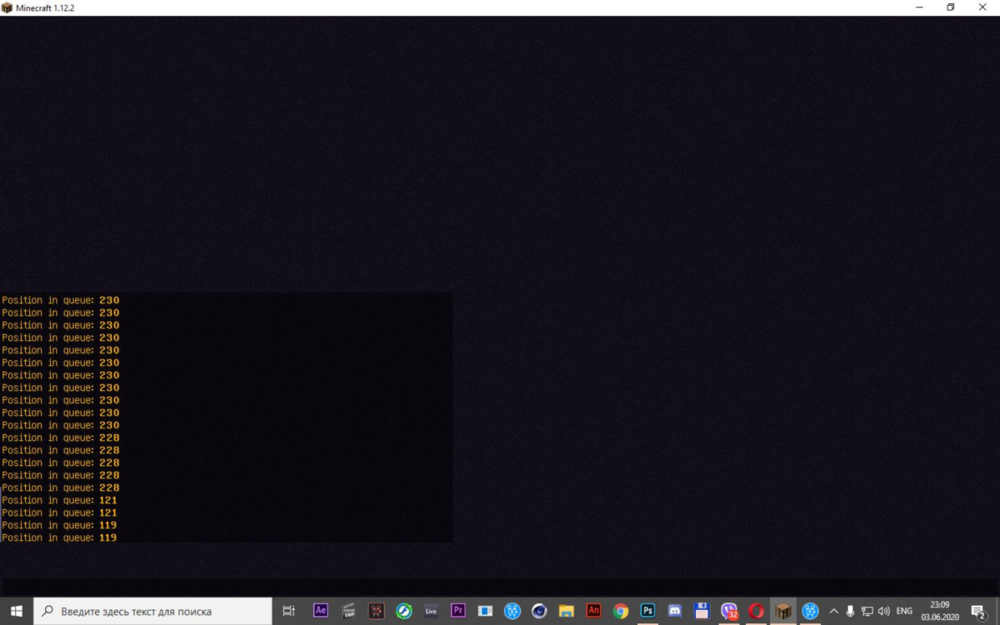Open the notification center
This screenshot has height=625, width=1000.
[979, 612]
